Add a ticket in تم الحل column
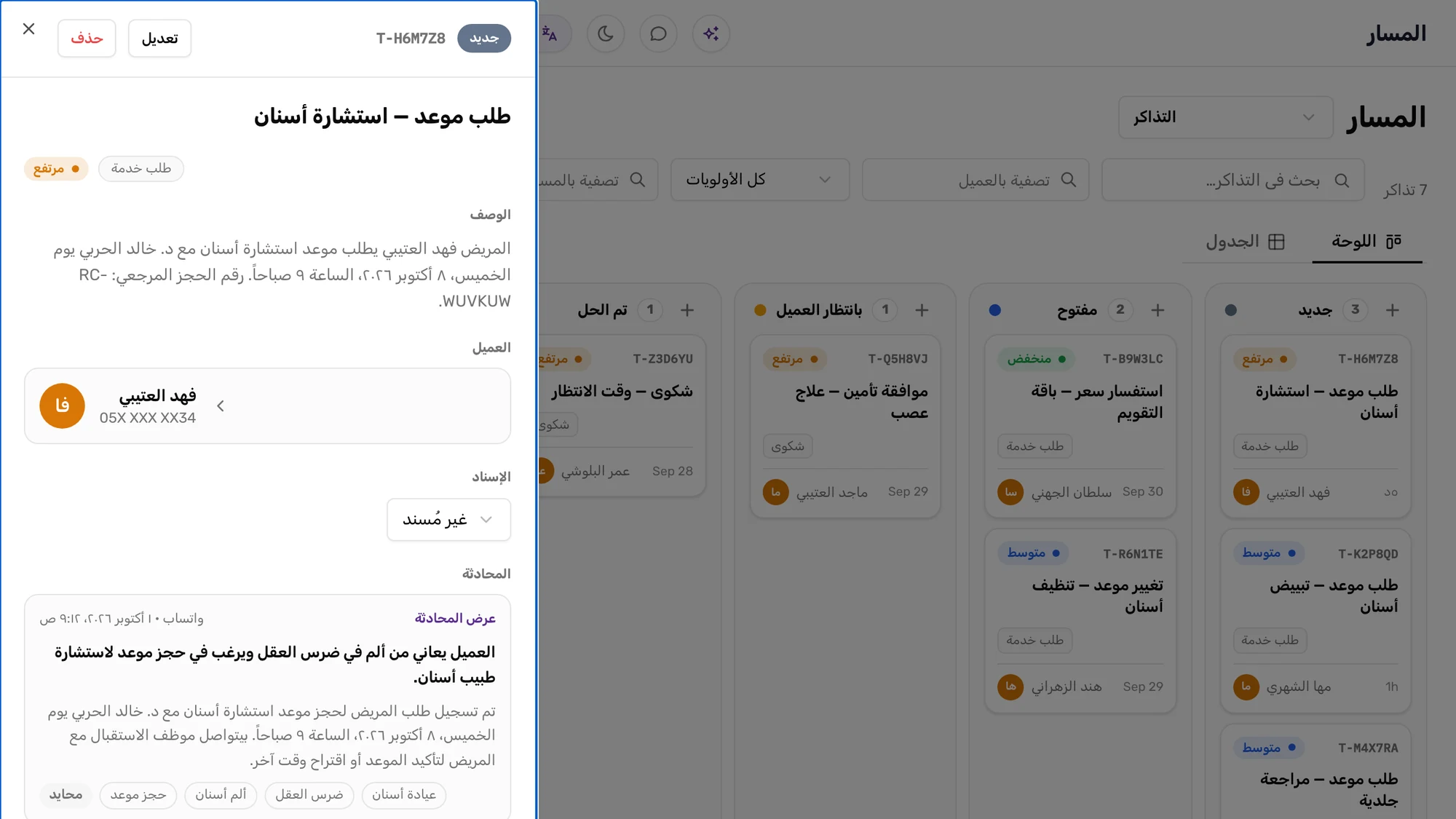The width and height of the screenshot is (1456, 819). point(687,310)
